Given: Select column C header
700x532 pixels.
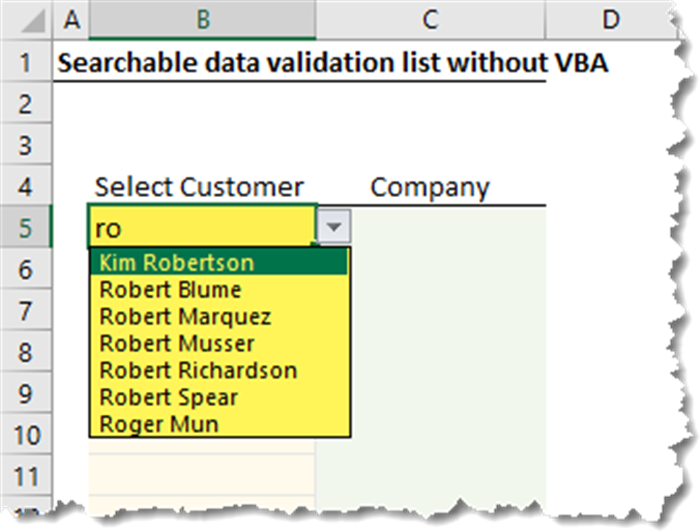Looking at the screenshot, I should pos(430,18).
